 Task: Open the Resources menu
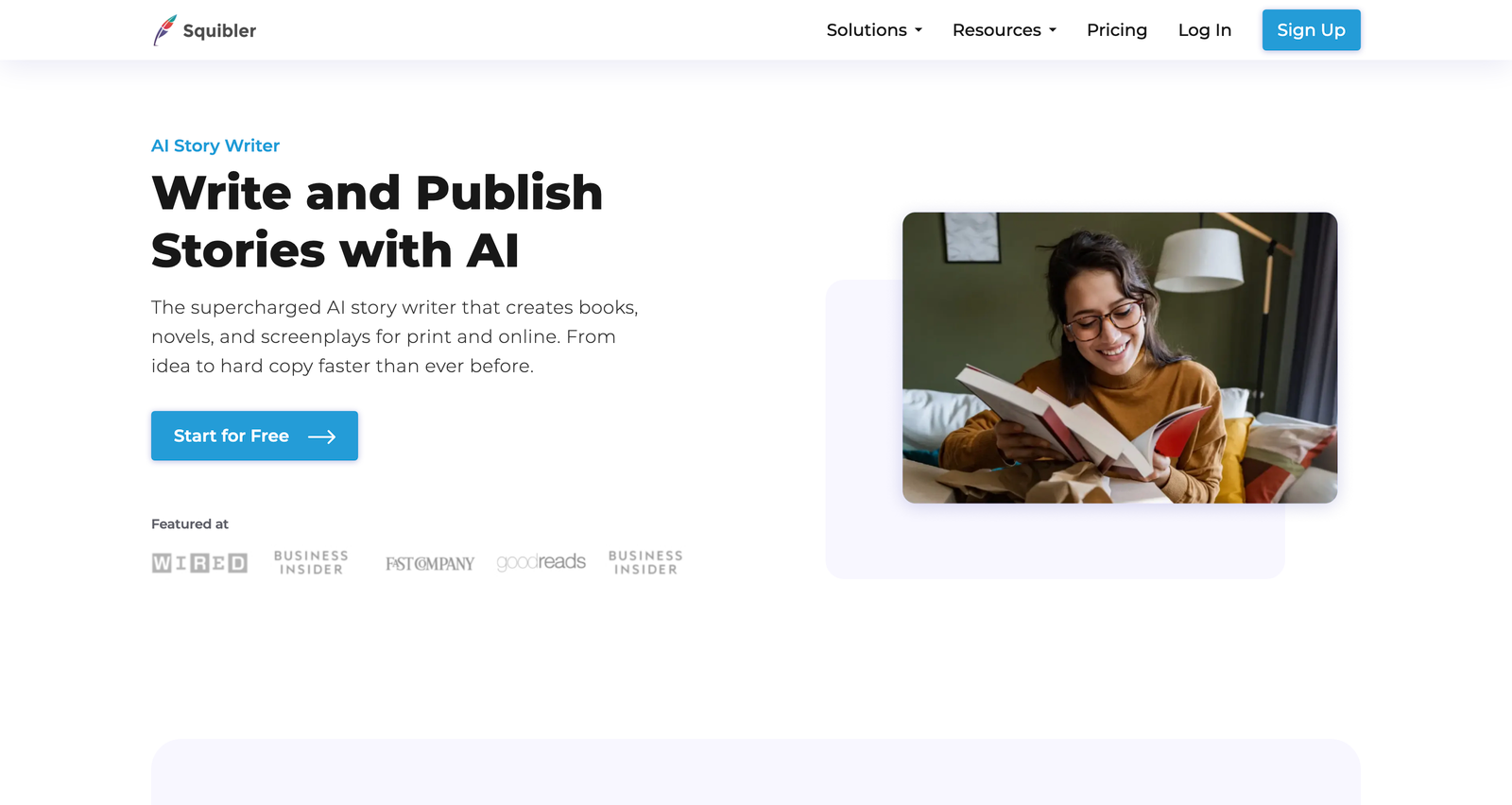click(1005, 30)
